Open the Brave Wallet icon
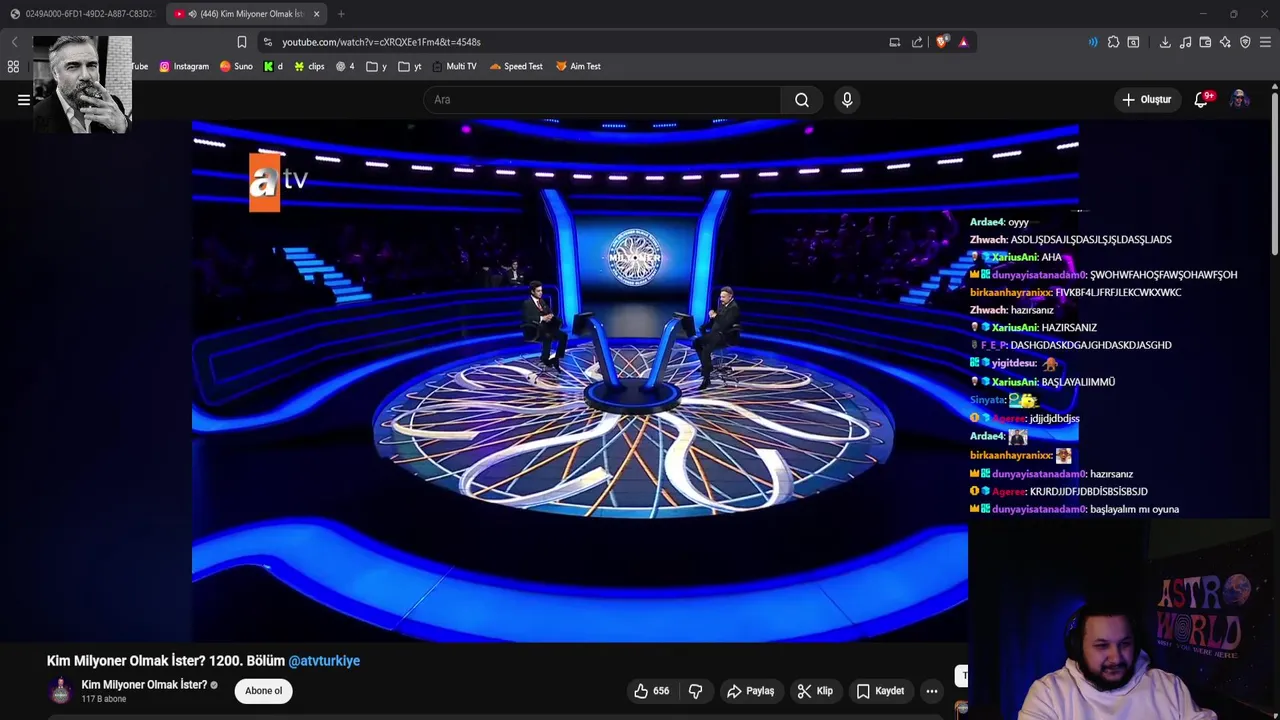The width and height of the screenshot is (1280, 720). click(x=1205, y=42)
